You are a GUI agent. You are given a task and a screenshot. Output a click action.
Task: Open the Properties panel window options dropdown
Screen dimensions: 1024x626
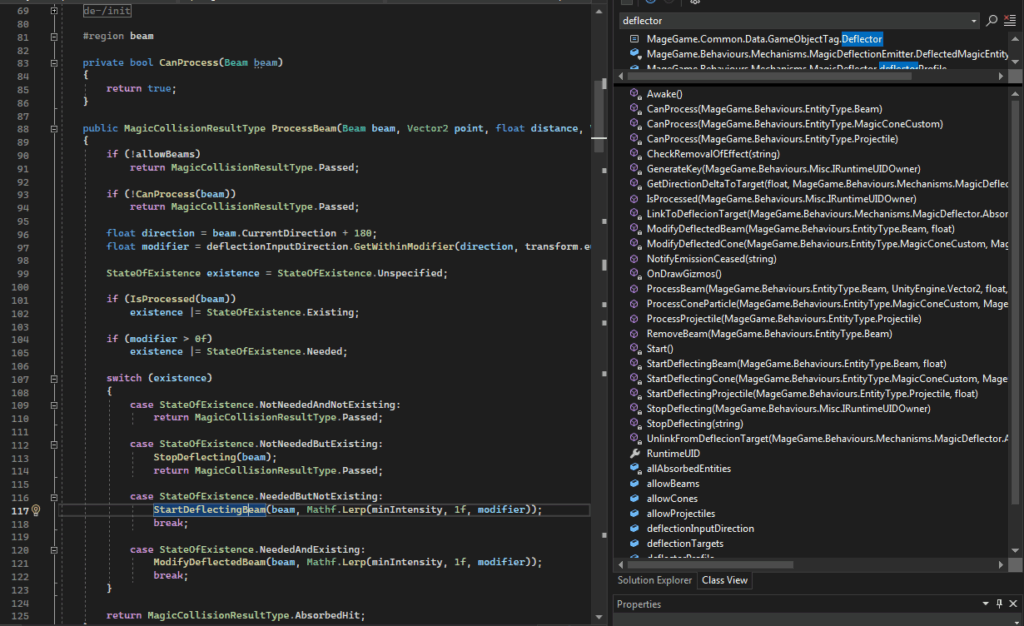tap(985, 604)
